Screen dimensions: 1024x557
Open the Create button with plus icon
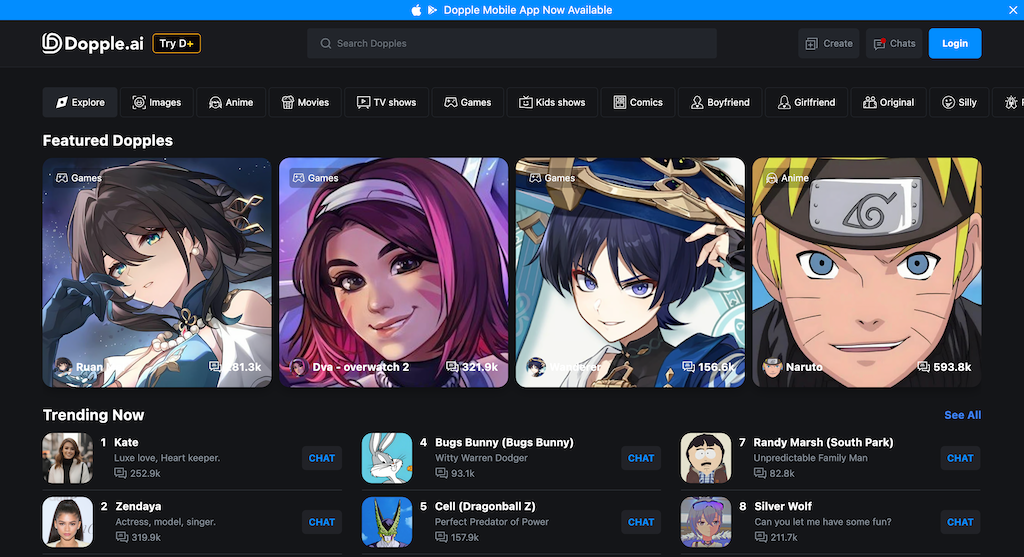(x=828, y=44)
